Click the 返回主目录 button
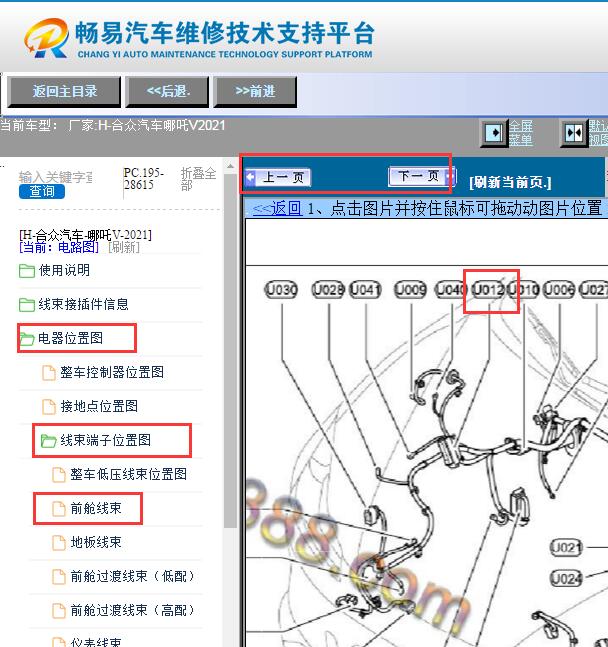 point(64,92)
